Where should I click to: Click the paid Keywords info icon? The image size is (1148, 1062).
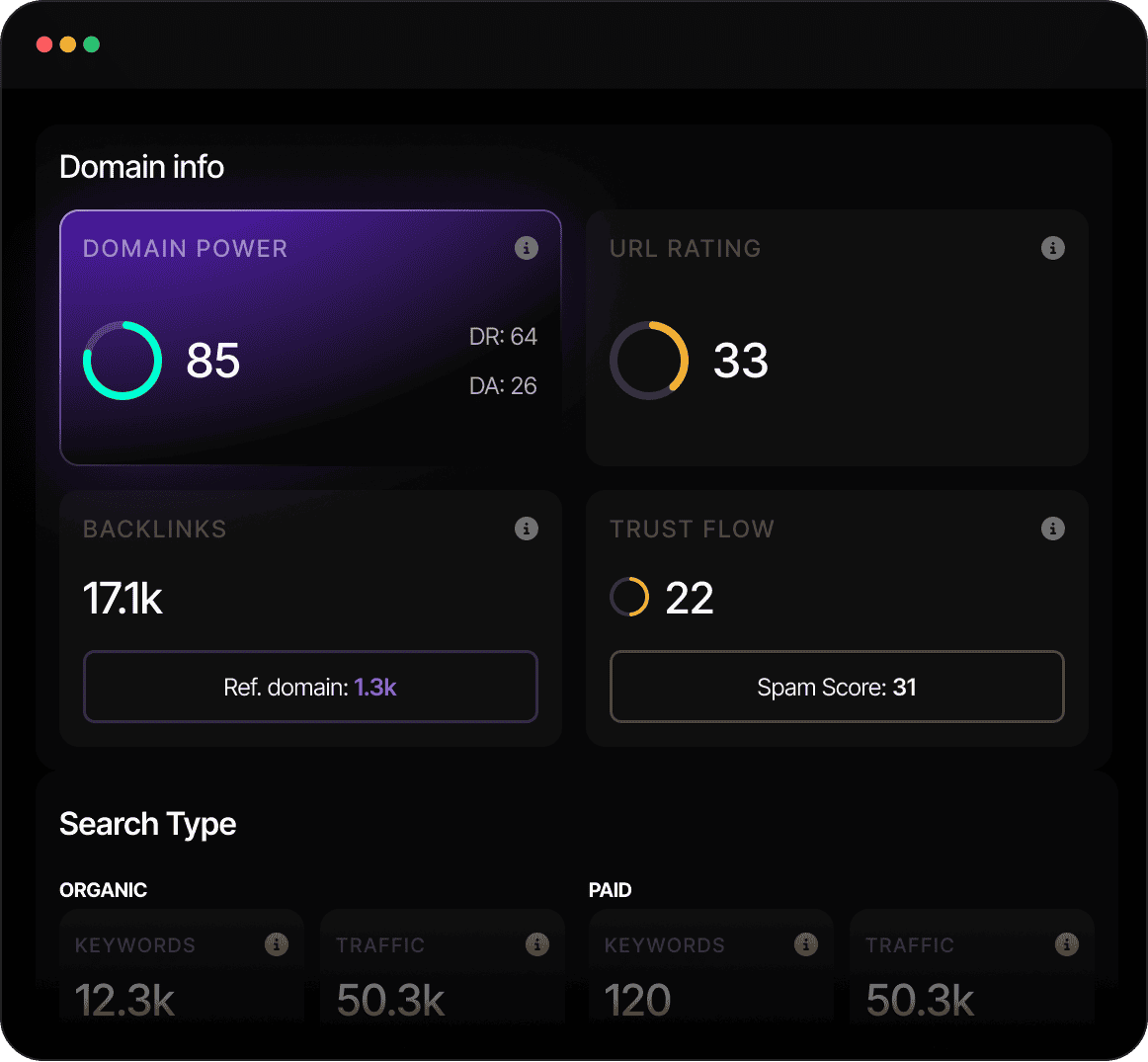click(x=805, y=944)
